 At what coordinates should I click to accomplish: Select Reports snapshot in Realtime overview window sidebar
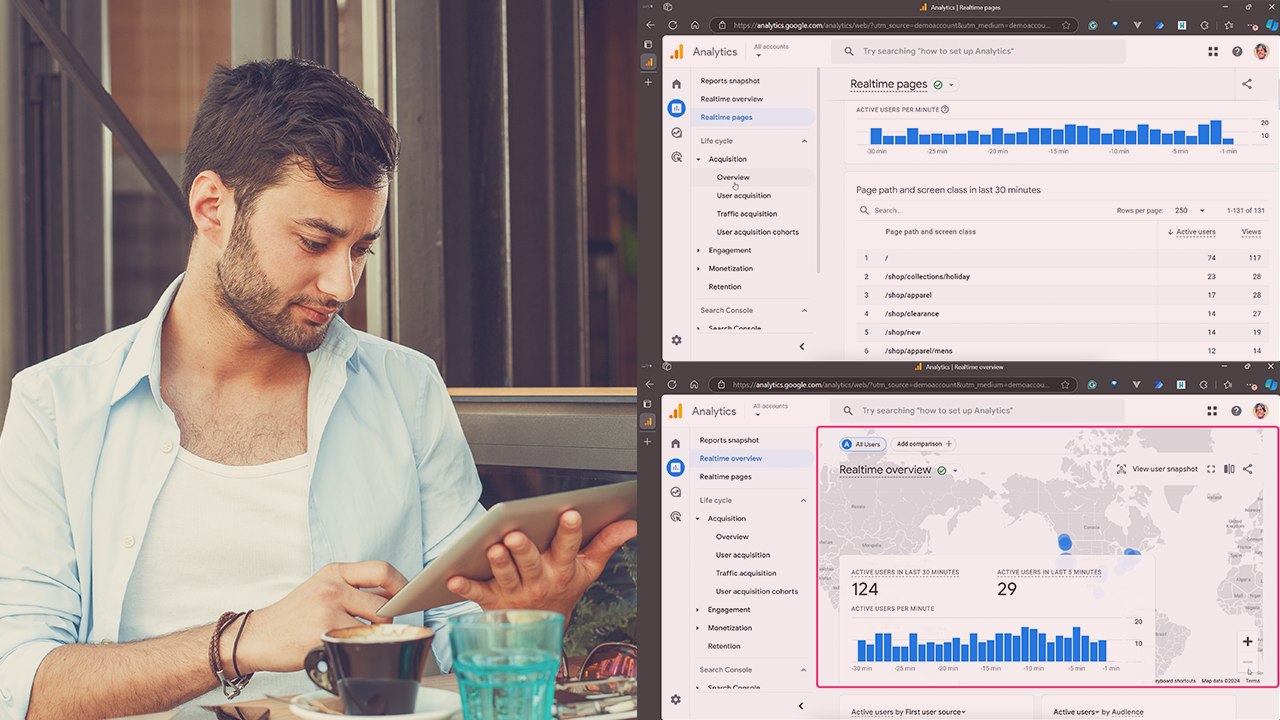coord(729,440)
